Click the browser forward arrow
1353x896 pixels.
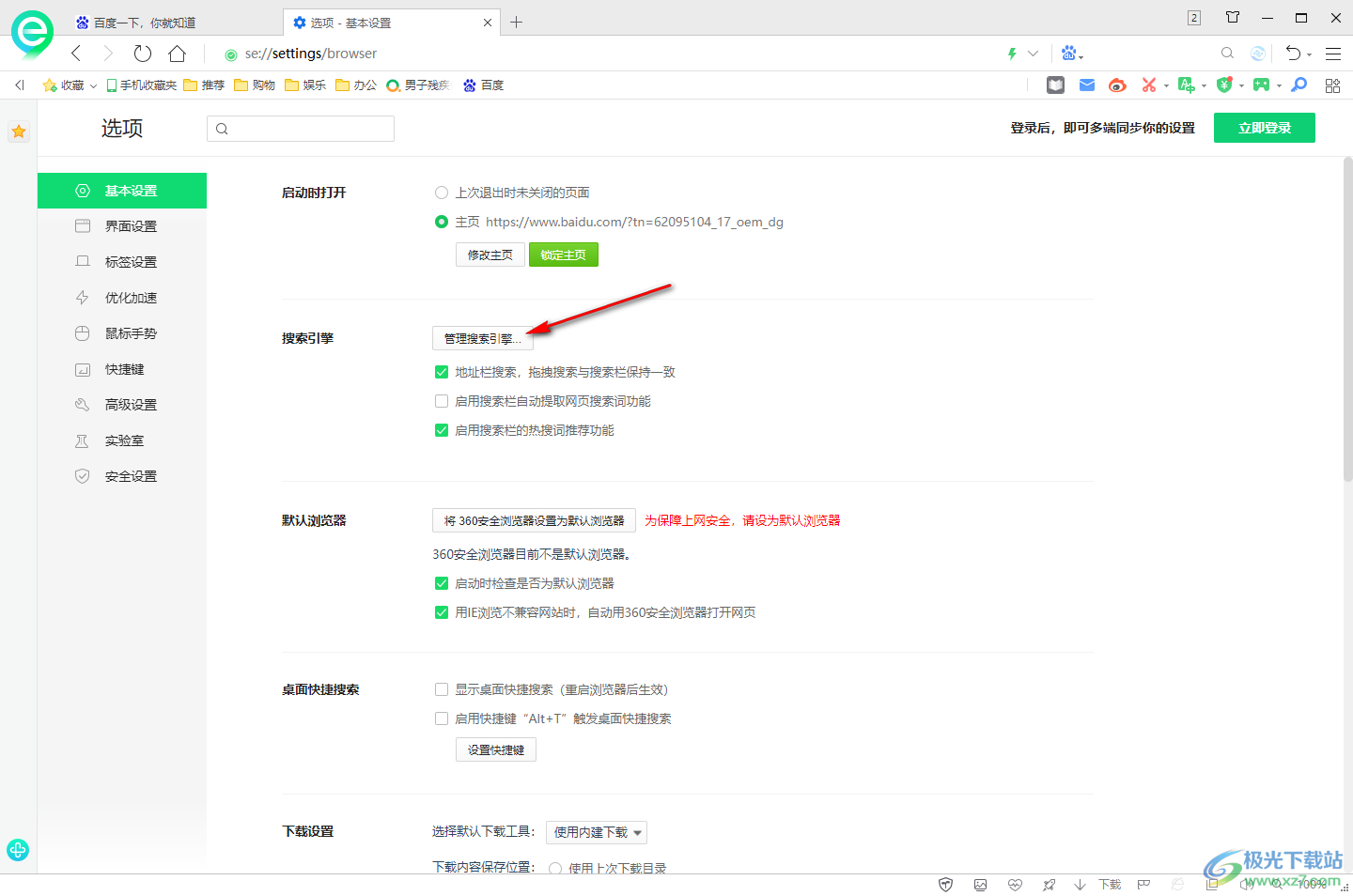(108, 54)
